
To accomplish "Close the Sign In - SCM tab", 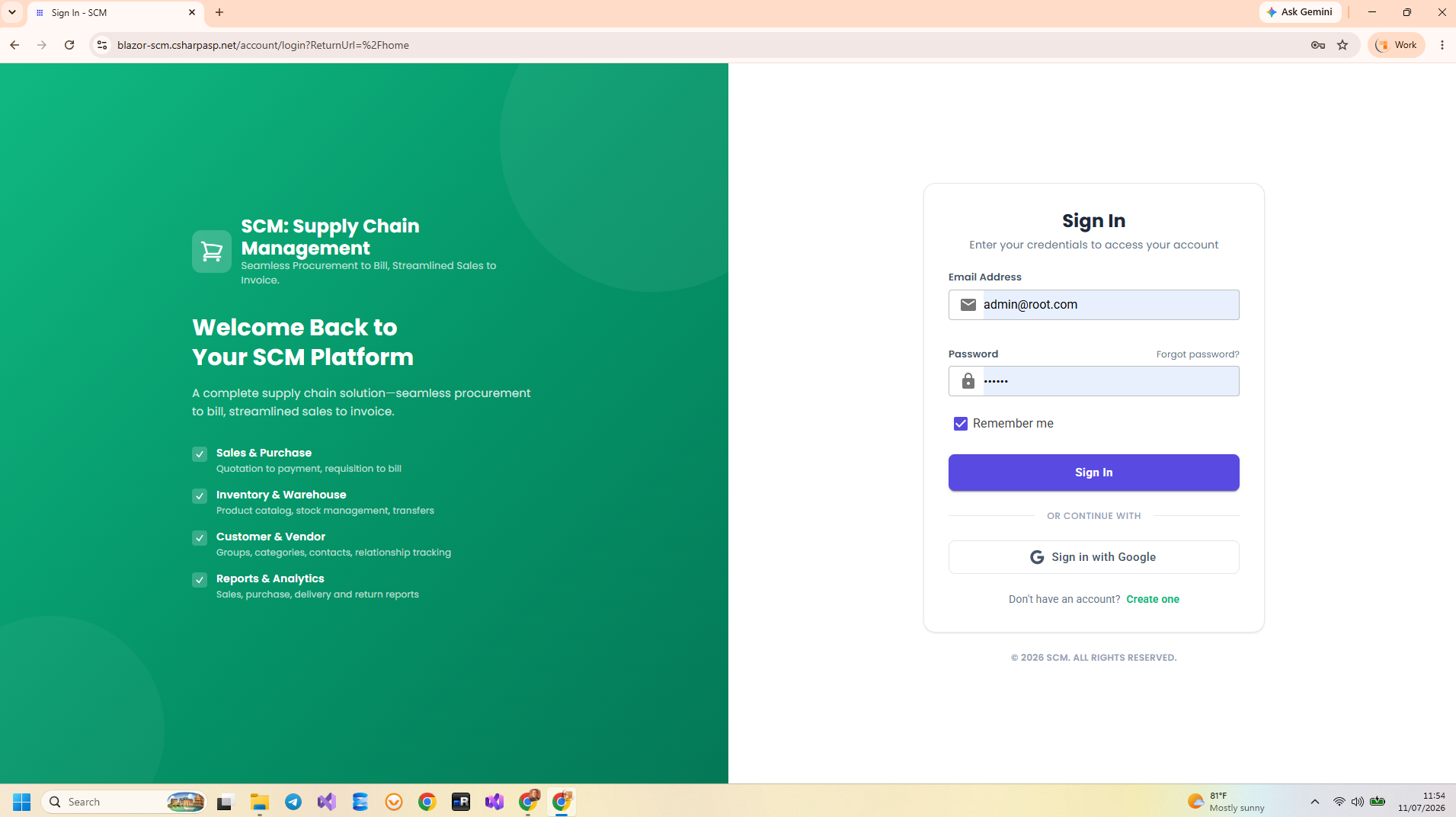I will (x=192, y=12).
